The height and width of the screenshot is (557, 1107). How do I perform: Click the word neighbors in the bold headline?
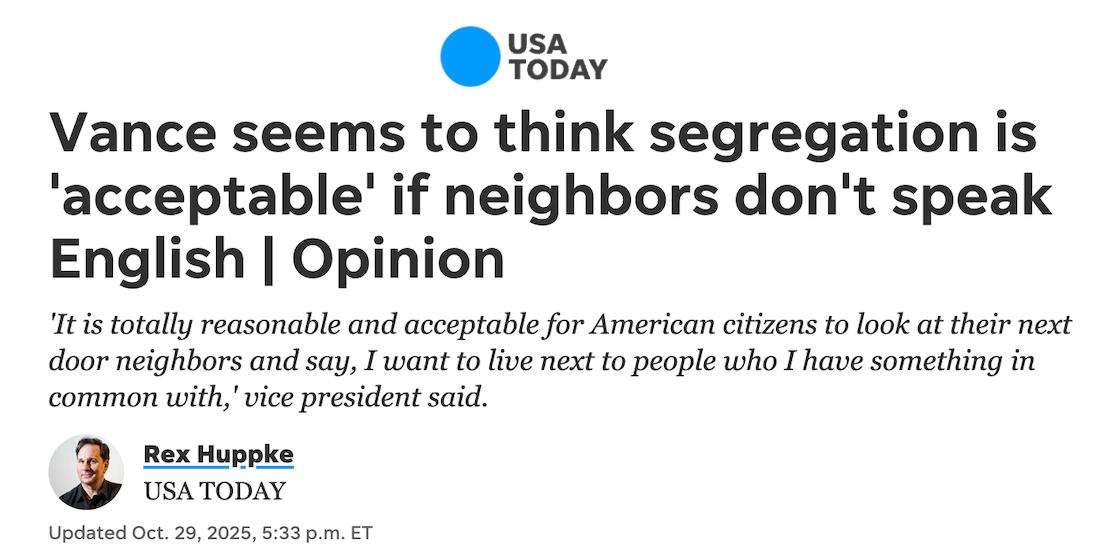[x=566, y=197]
